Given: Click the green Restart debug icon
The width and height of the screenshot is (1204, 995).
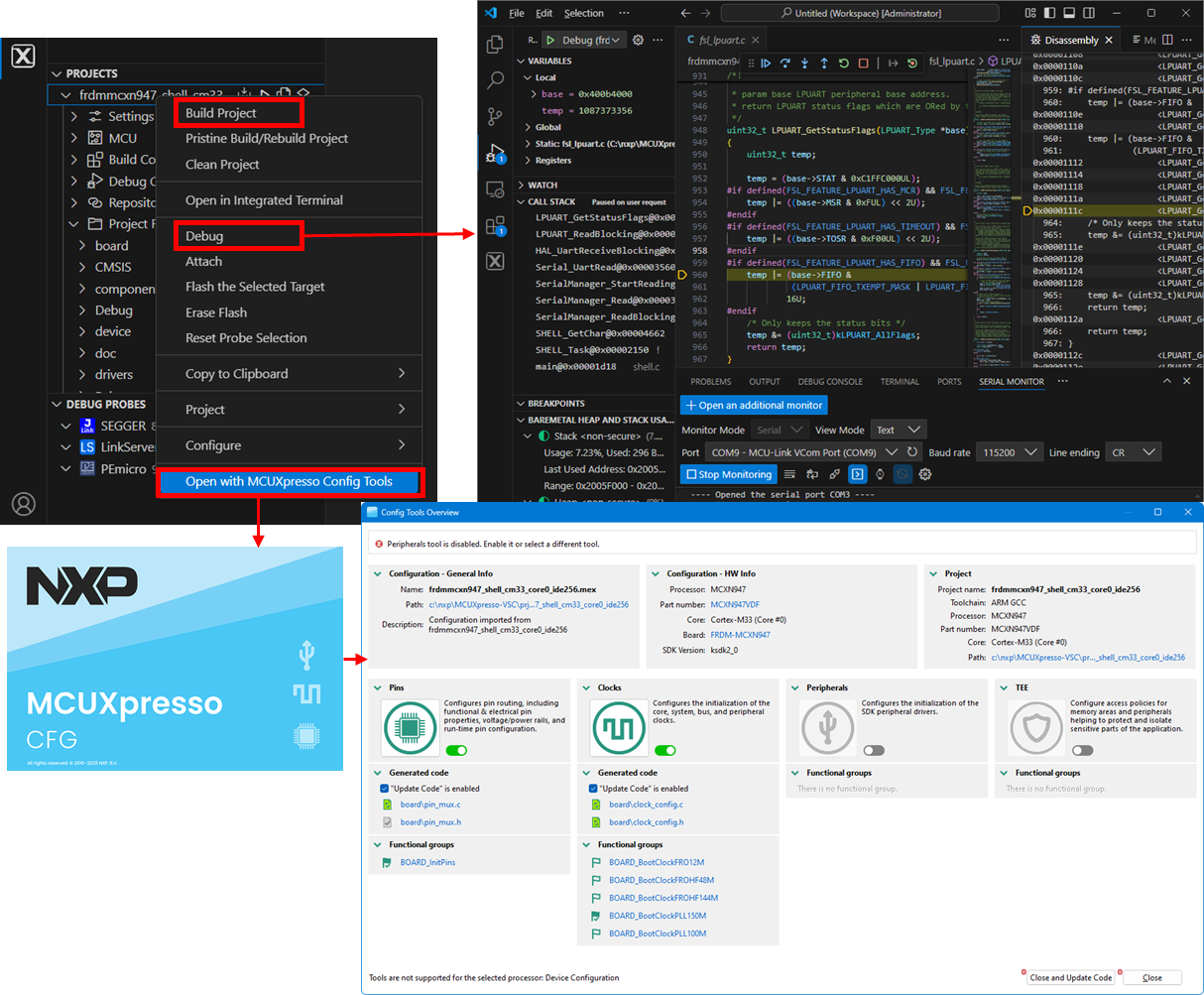Looking at the screenshot, I should click(843, 62).
